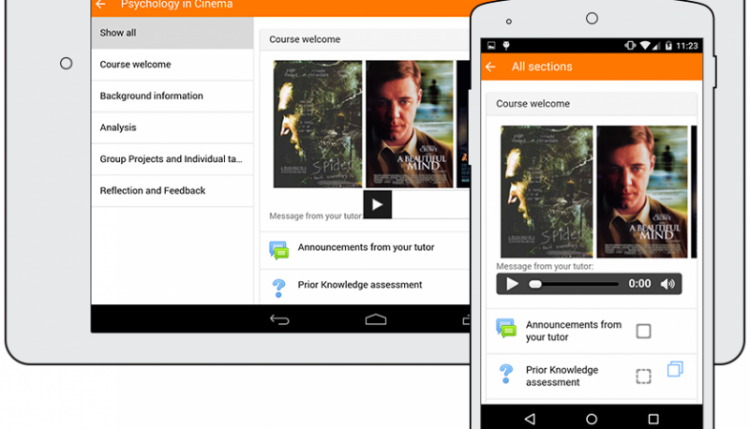Image resolution: width=750 pixels, height=429 pixels.
Task: Open Background information section in sidebar
Action: pos(172,96)
